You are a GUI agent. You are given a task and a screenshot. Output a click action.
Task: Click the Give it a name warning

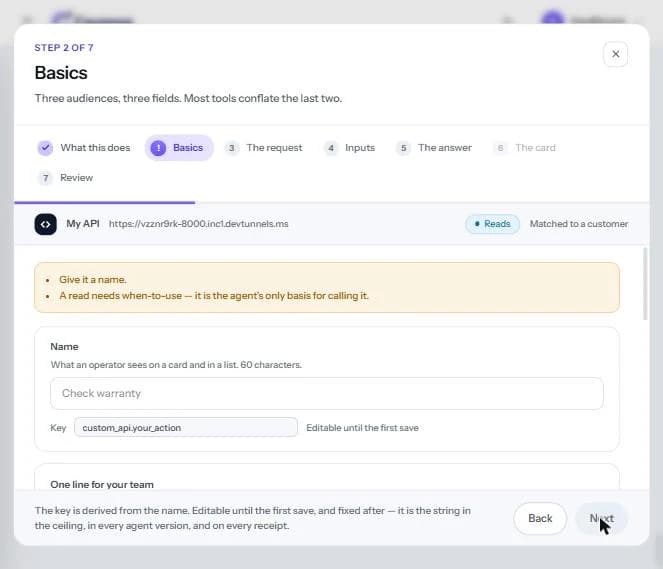point(93,280)
